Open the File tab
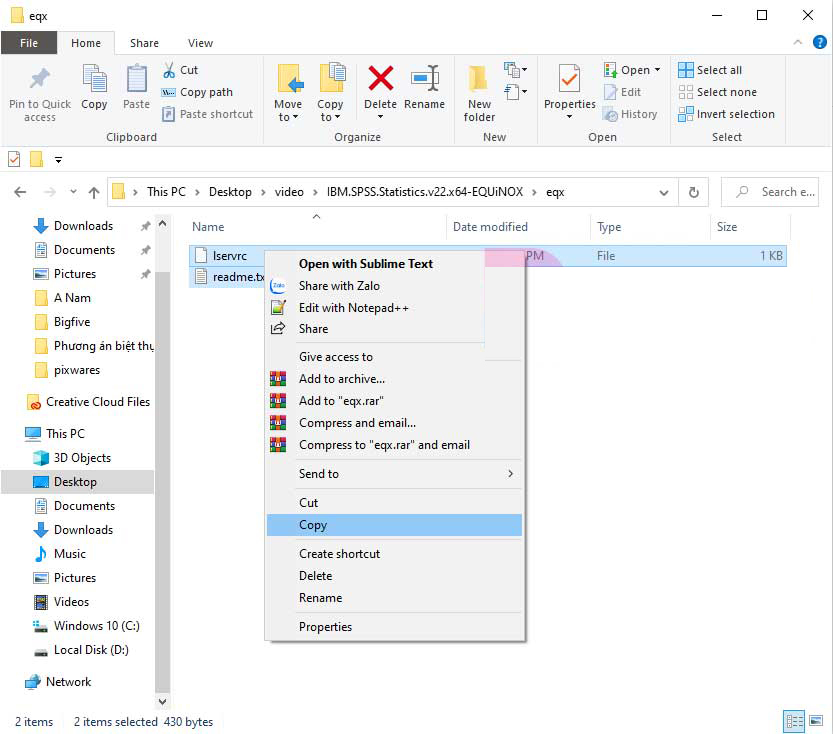833x734 pixels. [x=29, y=43]
